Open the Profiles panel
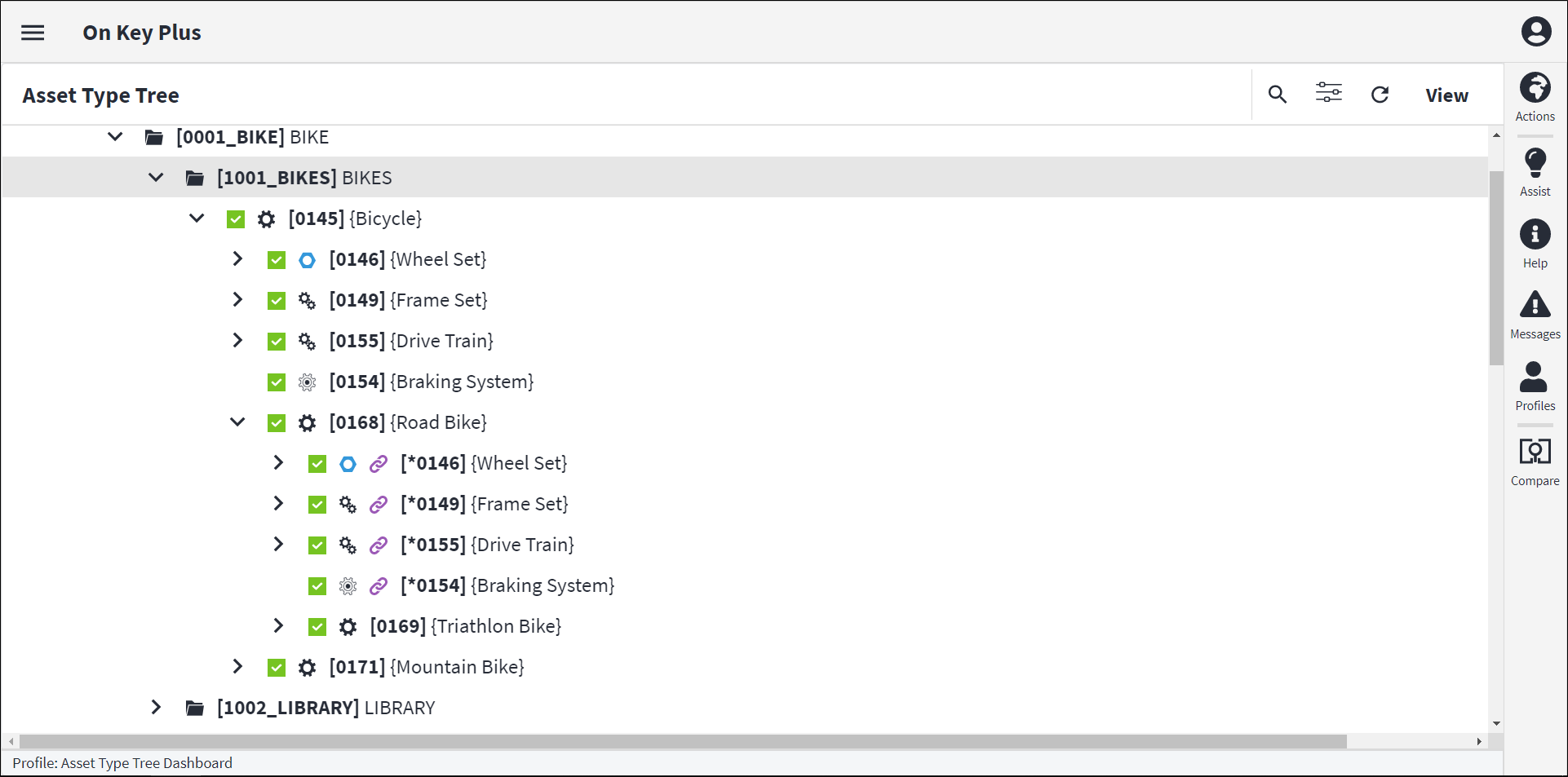This screenshot has height=777, width=1568. pos(1535,386)
